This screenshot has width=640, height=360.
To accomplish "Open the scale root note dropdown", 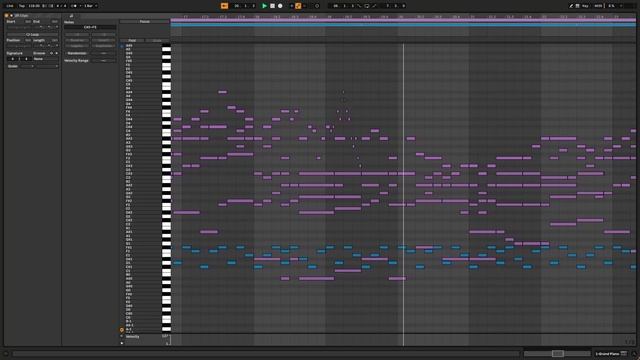I will coord(27,66).
